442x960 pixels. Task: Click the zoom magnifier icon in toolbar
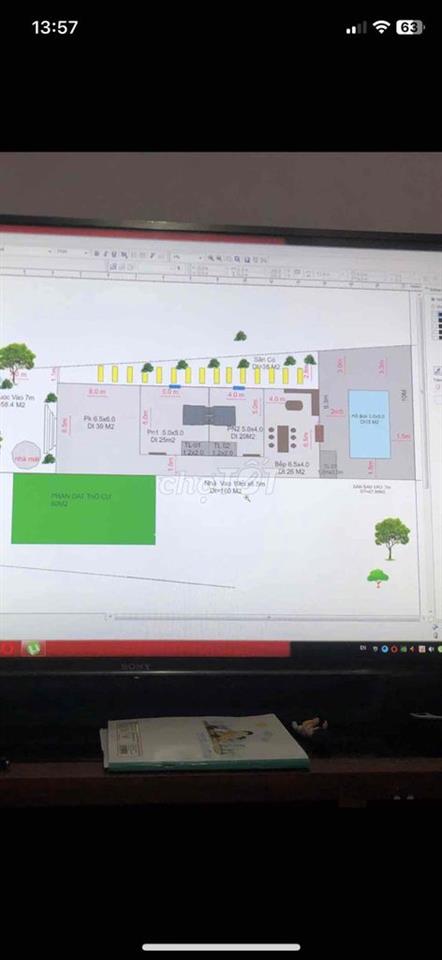pyautogui.click(x=211, y=258)
